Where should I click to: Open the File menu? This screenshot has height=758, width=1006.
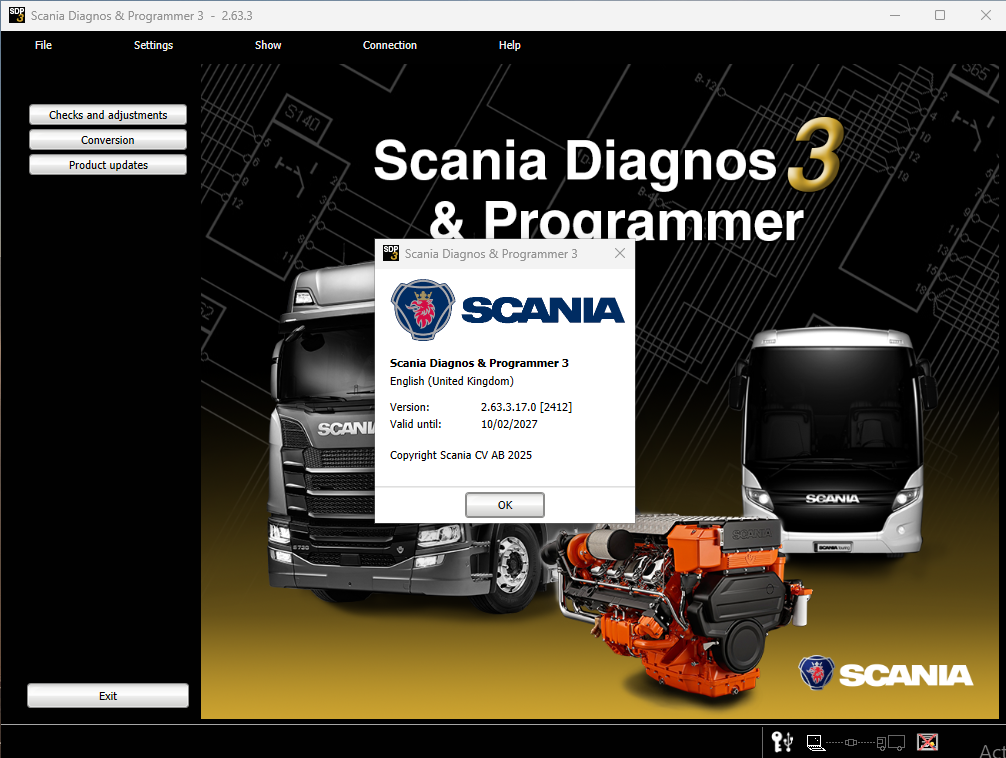point(43,45)
